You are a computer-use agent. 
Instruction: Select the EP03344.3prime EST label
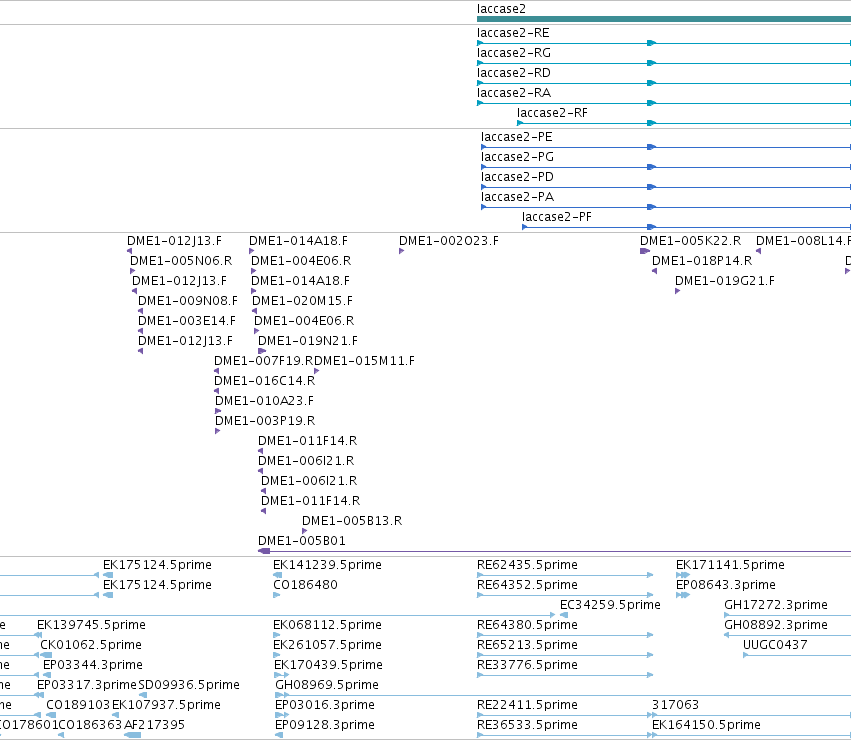(x=93, y=666)
